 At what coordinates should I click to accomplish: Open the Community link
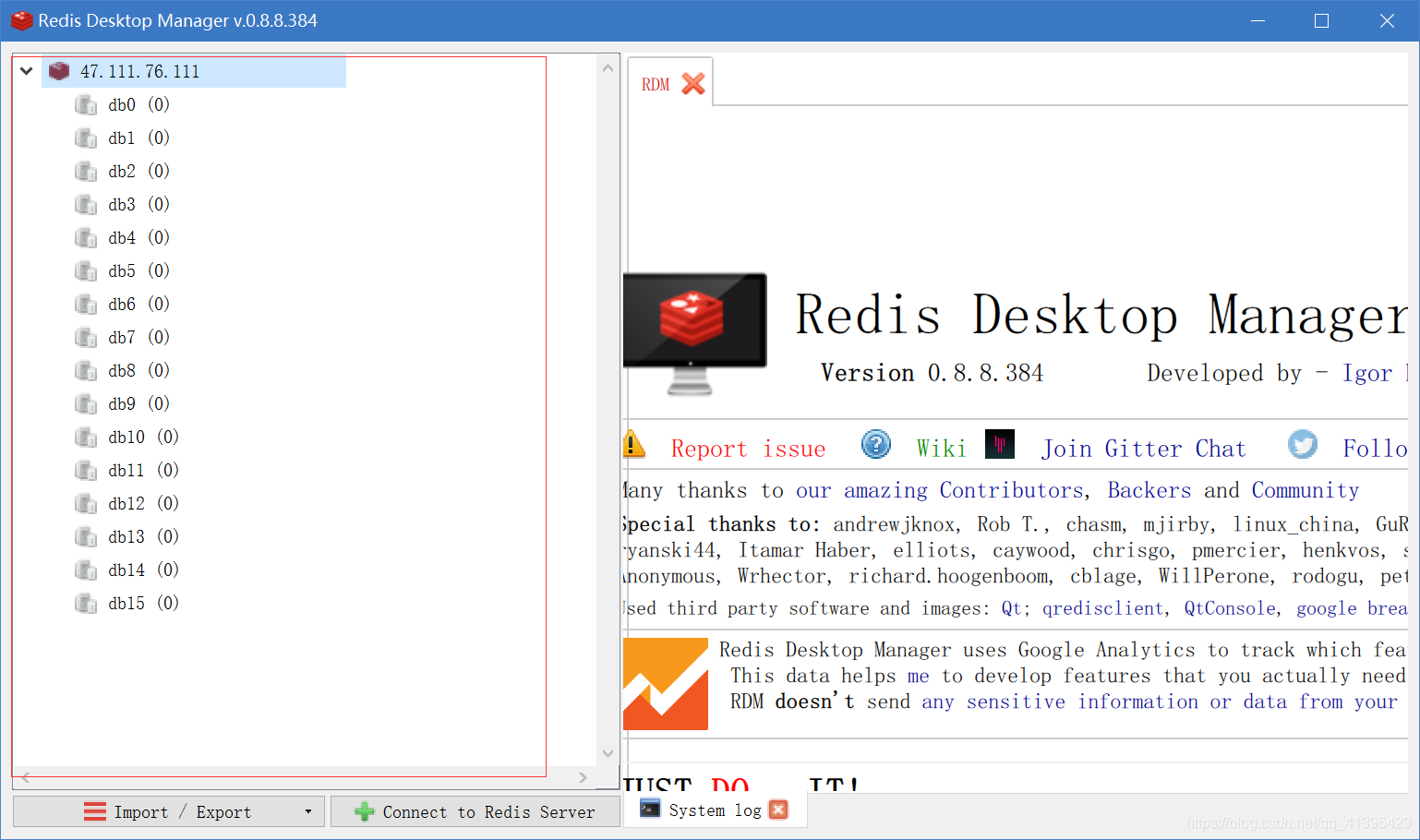(1306, 490)
